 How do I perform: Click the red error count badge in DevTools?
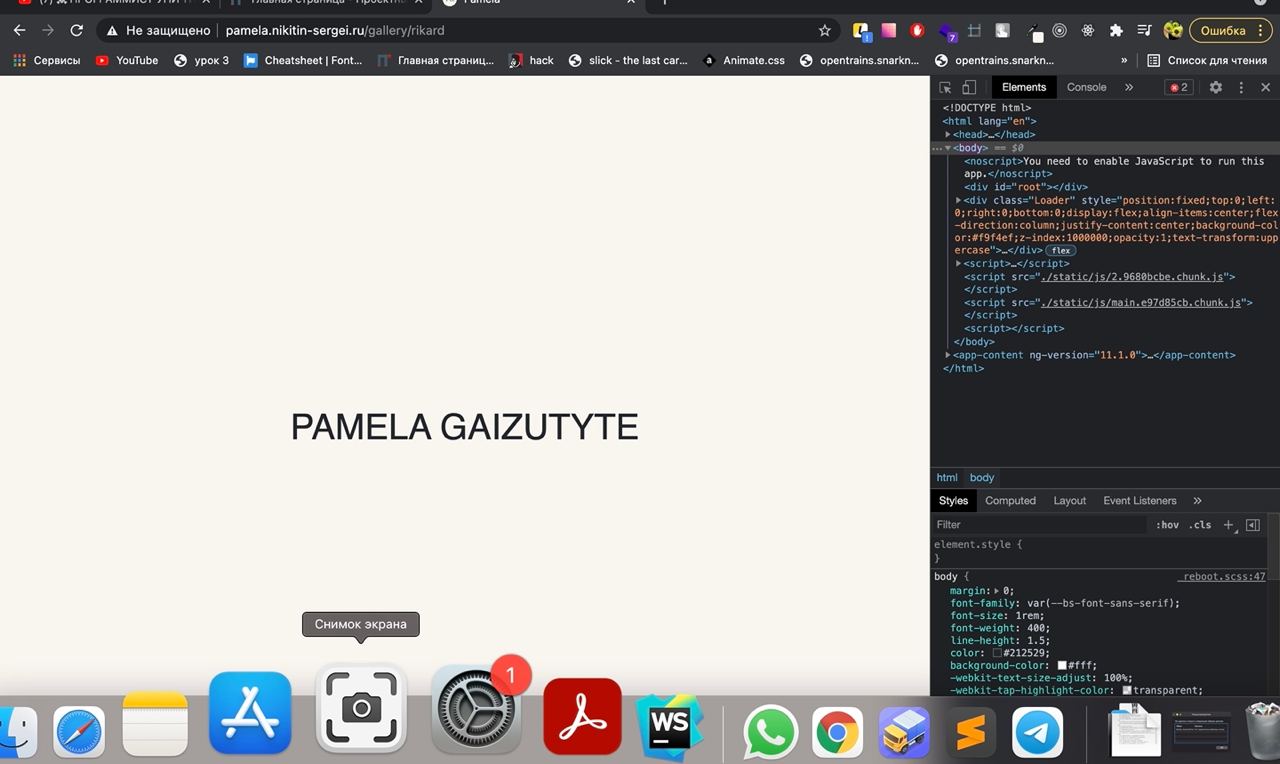(x=1179, y=88)
